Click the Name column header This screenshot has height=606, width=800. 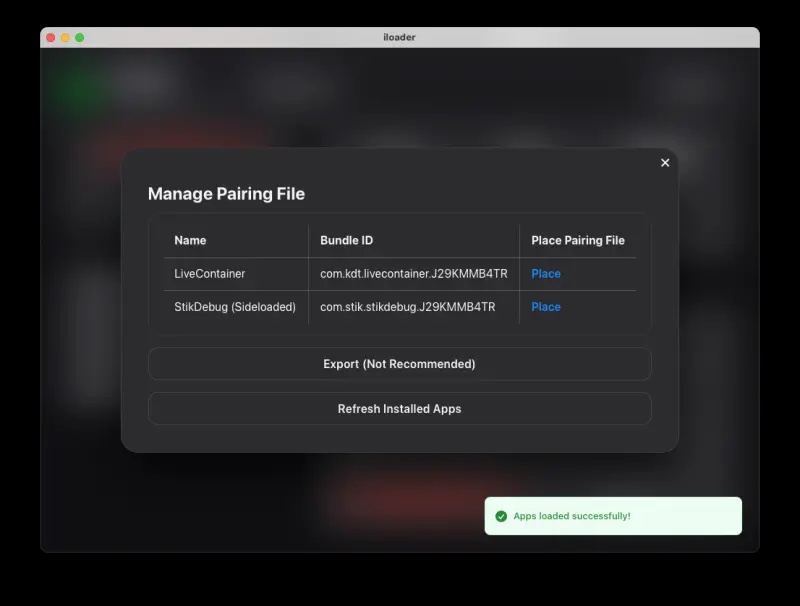[x=190, y=240]
